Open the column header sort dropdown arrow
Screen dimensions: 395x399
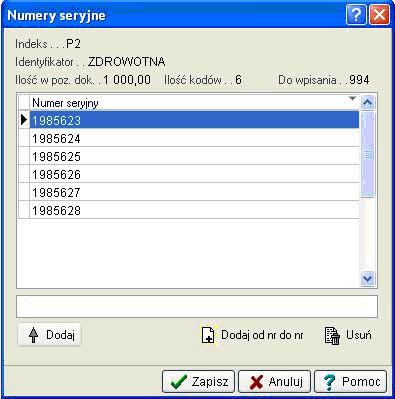[352, 99]
